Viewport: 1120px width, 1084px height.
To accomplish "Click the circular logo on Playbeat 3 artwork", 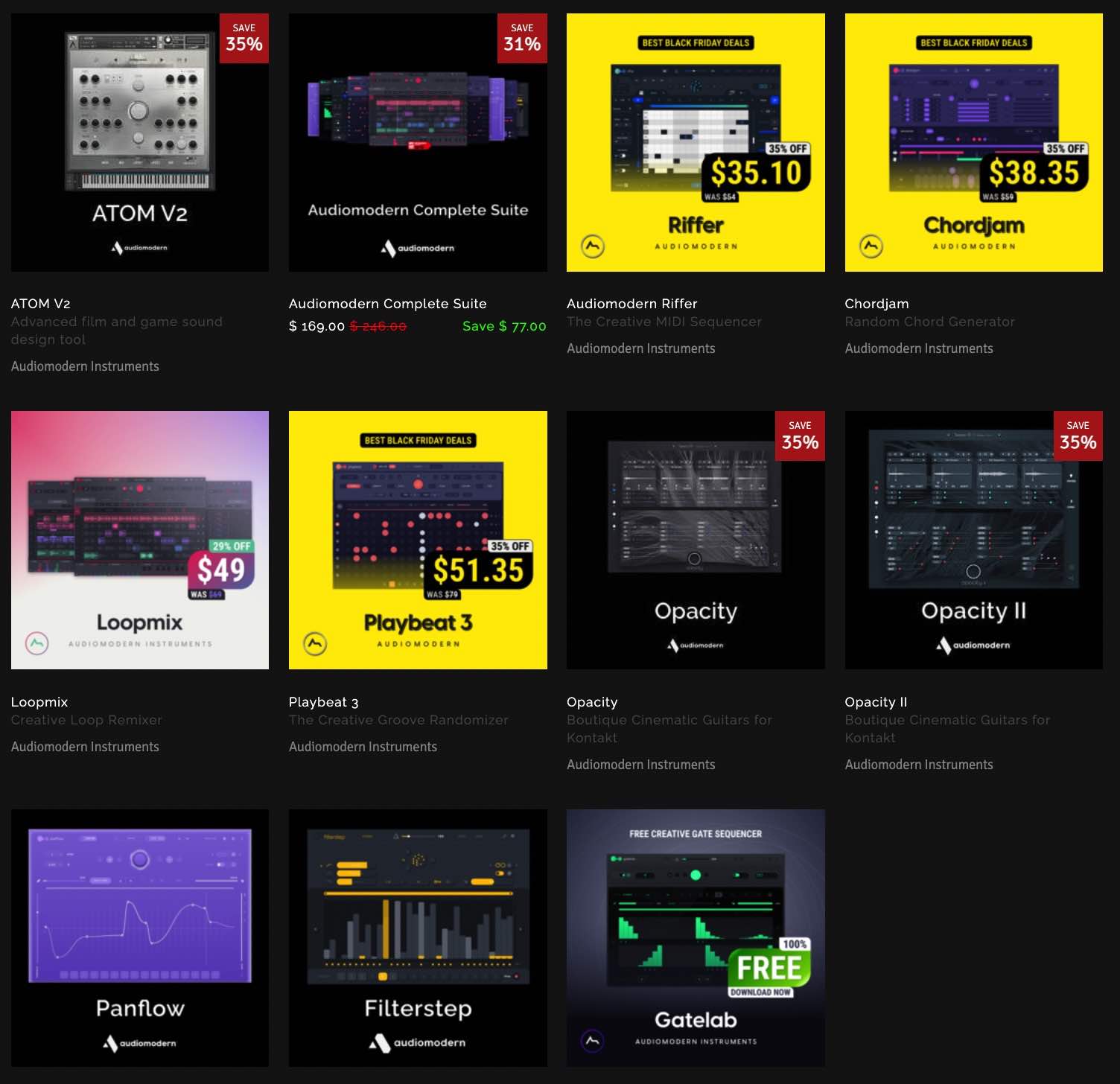I will (315, 643).
